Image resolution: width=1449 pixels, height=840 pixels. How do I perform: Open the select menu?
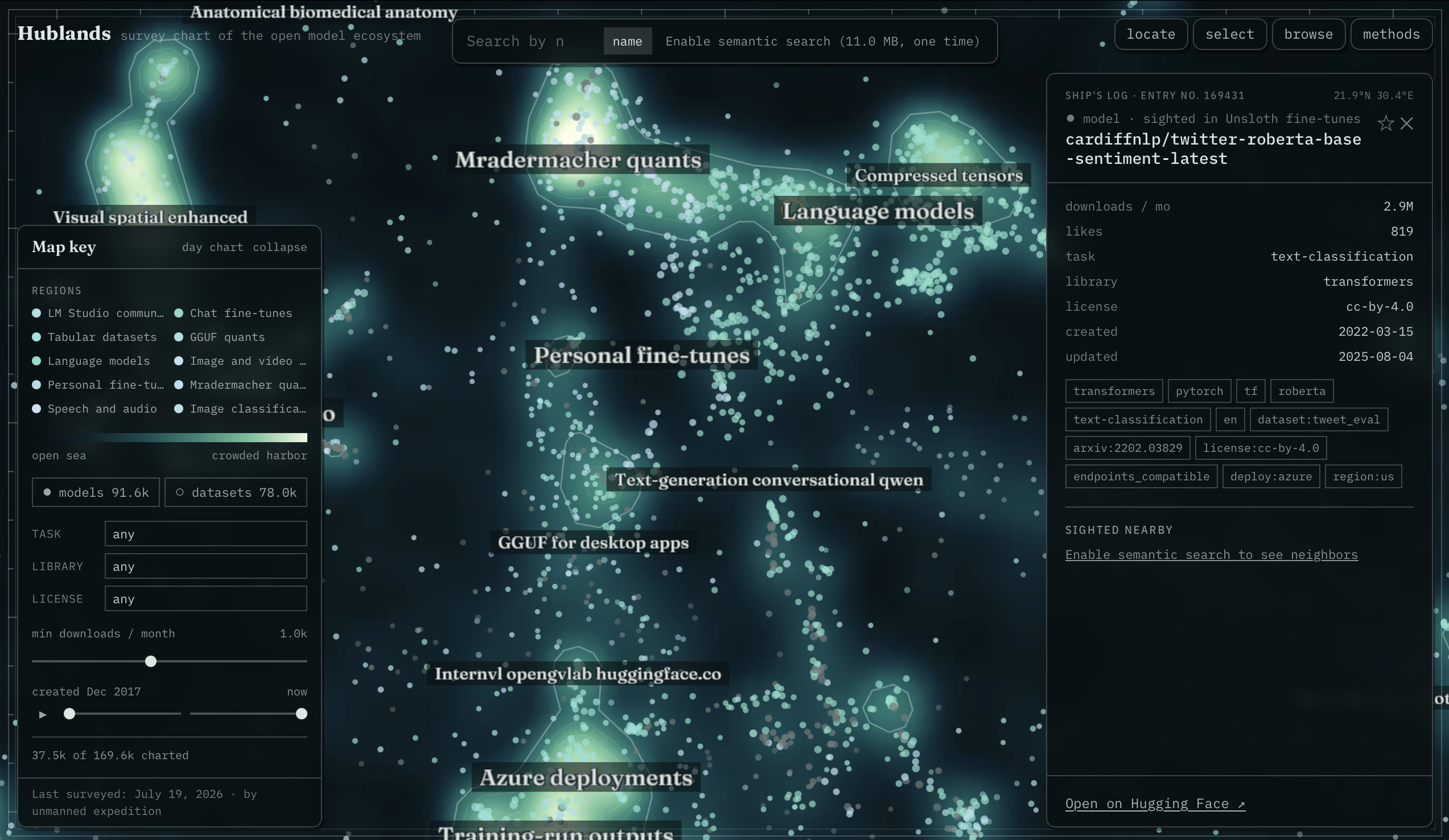tap(1229, 34)
